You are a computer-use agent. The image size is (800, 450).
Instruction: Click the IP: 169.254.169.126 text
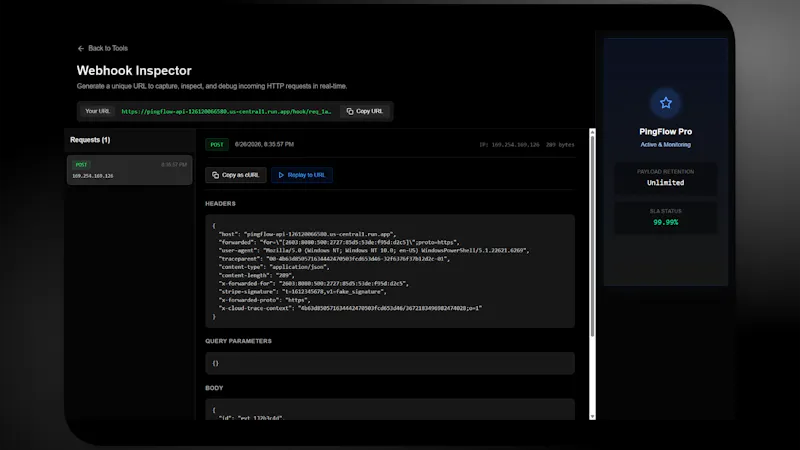pos(509,145)
